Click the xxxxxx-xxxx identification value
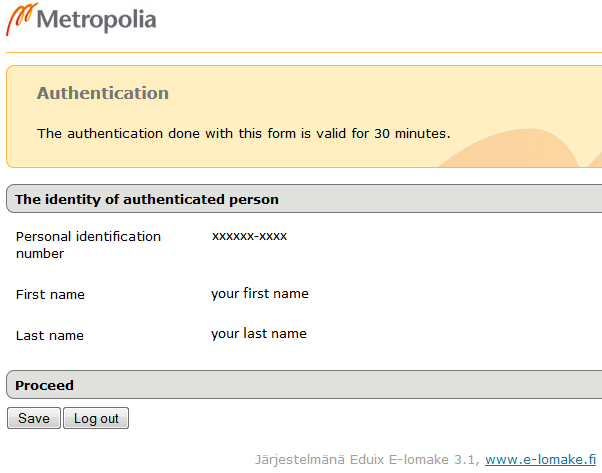This screenshot has height=473, width=602. click(250, 236)
